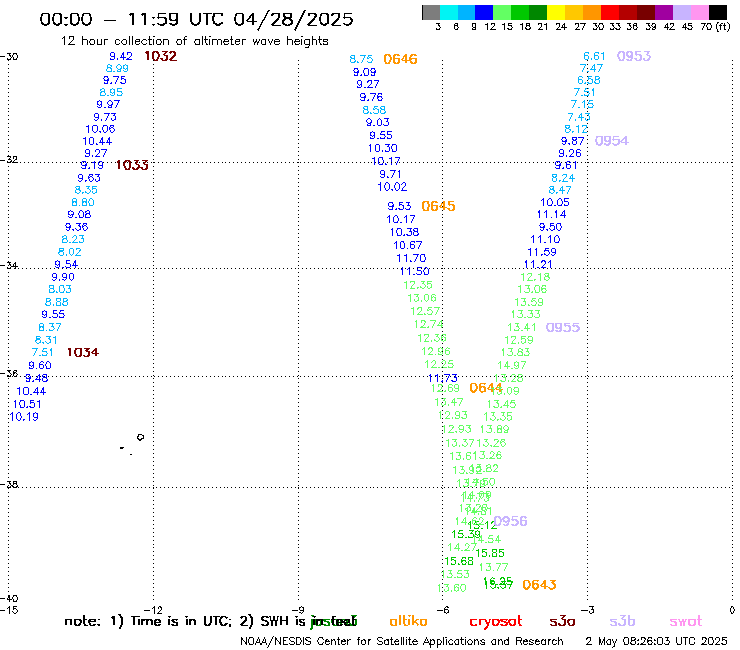Select the 0955 s3b time marker
Image resolution: width=740 pixels, height=650 pixels.
tap(563, 328)
